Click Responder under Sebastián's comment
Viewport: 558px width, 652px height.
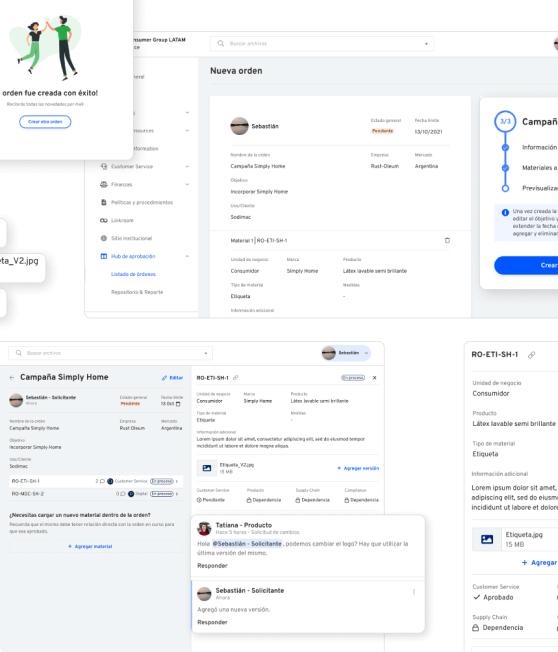click(212, 622)
